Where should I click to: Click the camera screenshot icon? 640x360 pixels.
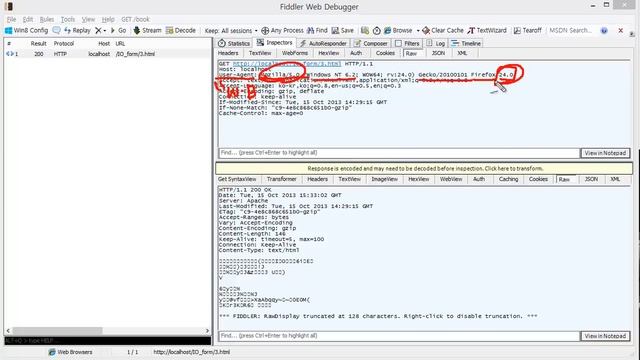(x=365, y=31)
